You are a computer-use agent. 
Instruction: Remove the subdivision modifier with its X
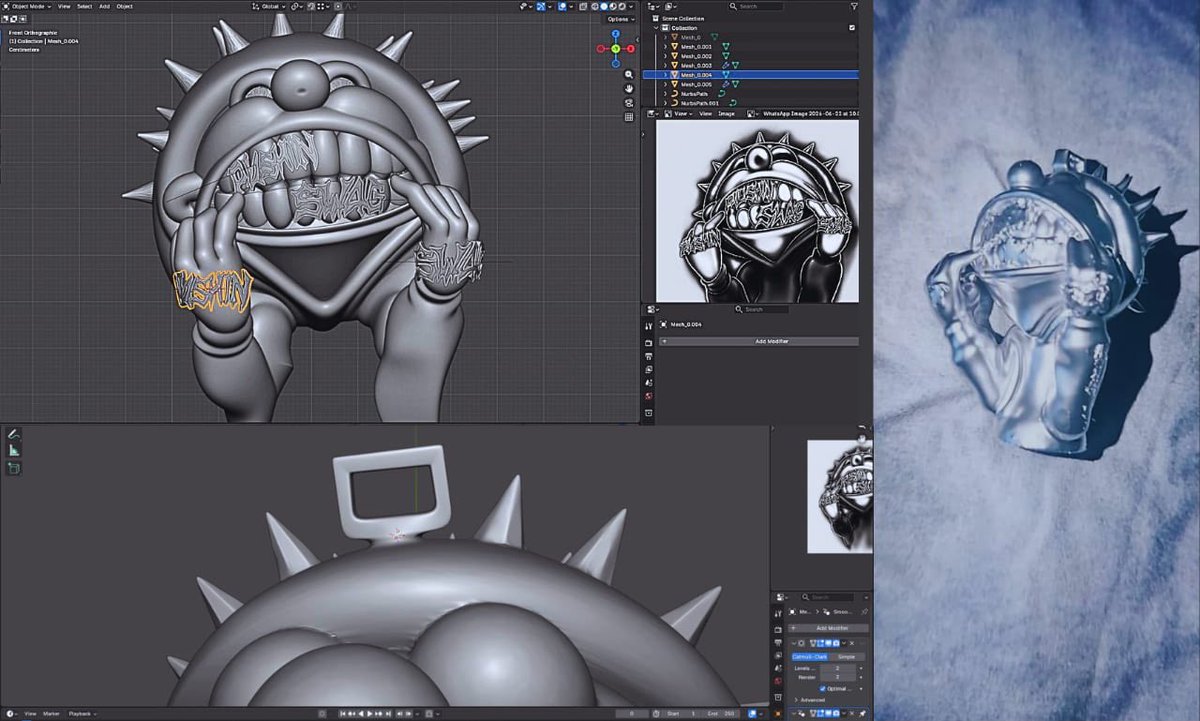pyautogui.click(x=852, y=643)
